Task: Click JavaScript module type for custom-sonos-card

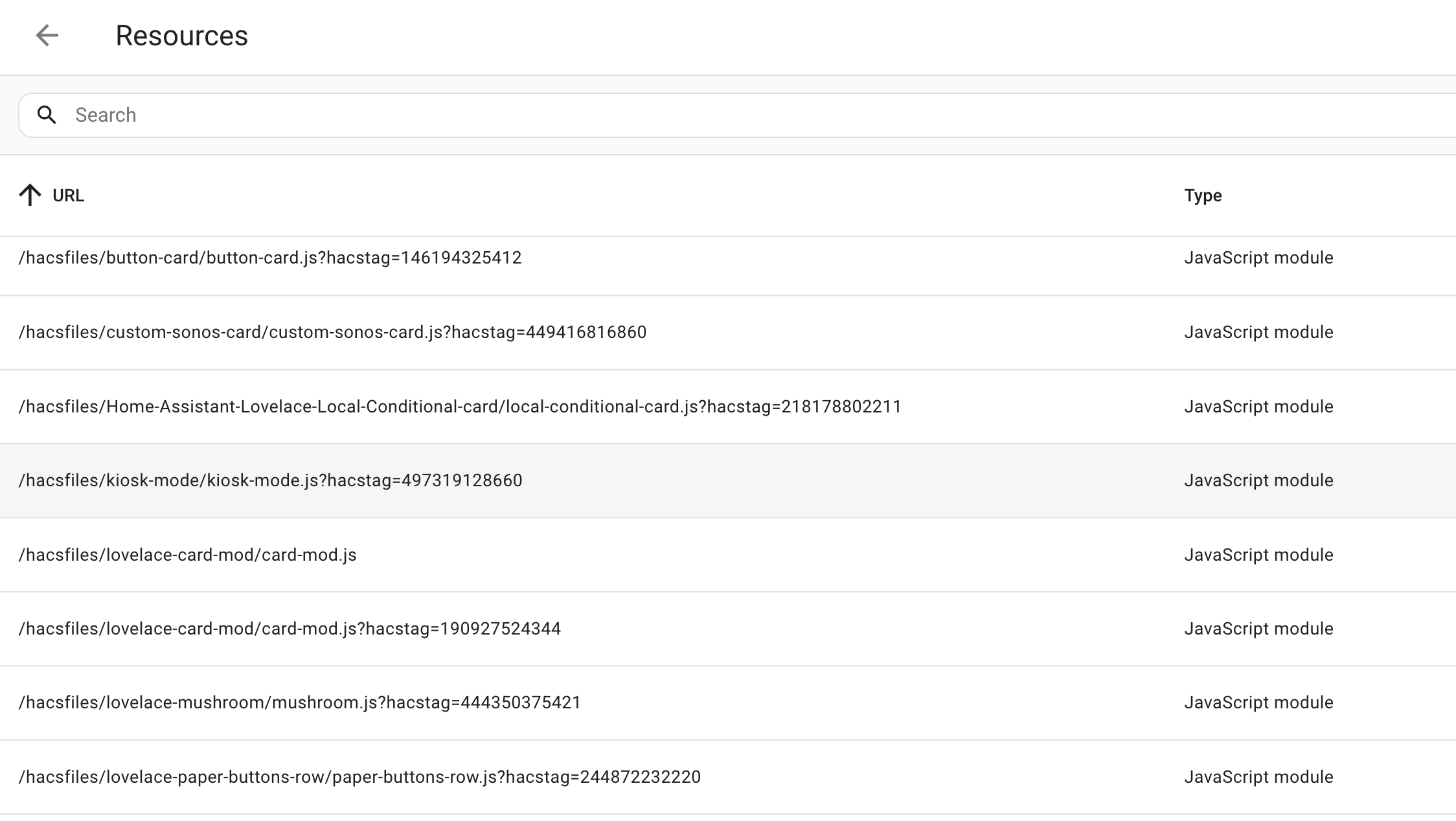Action: coord(1258,332)
